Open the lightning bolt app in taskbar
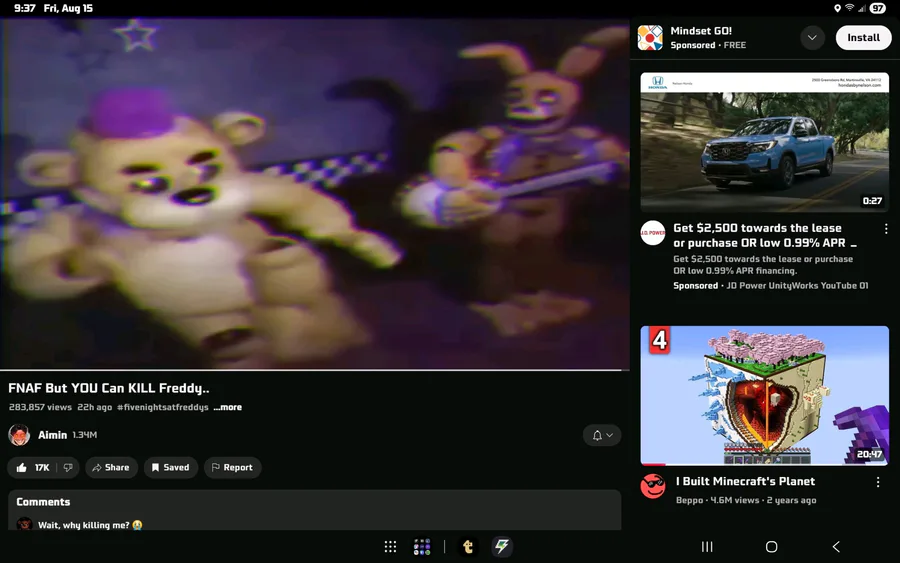The image size is (900, 563). tap(502, 547)
